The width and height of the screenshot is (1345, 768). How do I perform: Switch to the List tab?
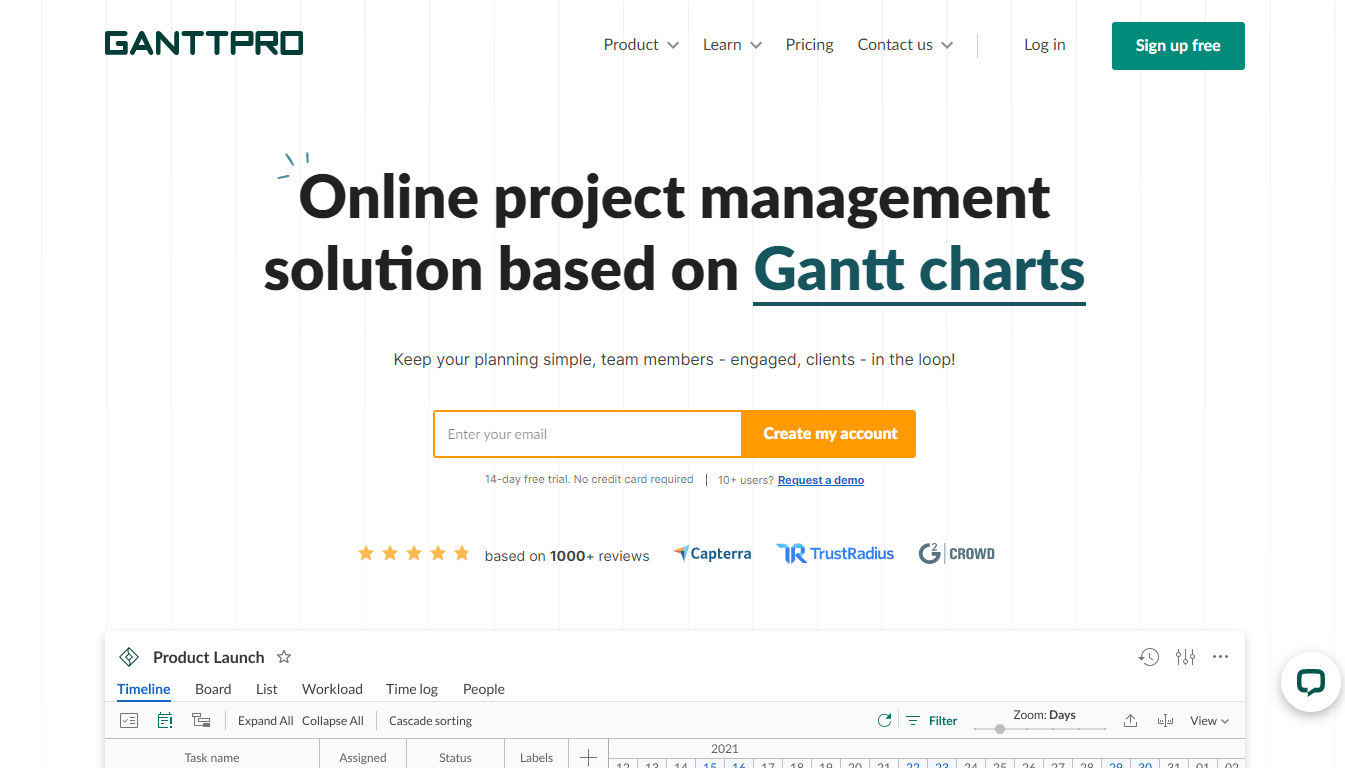coord(267,689)
